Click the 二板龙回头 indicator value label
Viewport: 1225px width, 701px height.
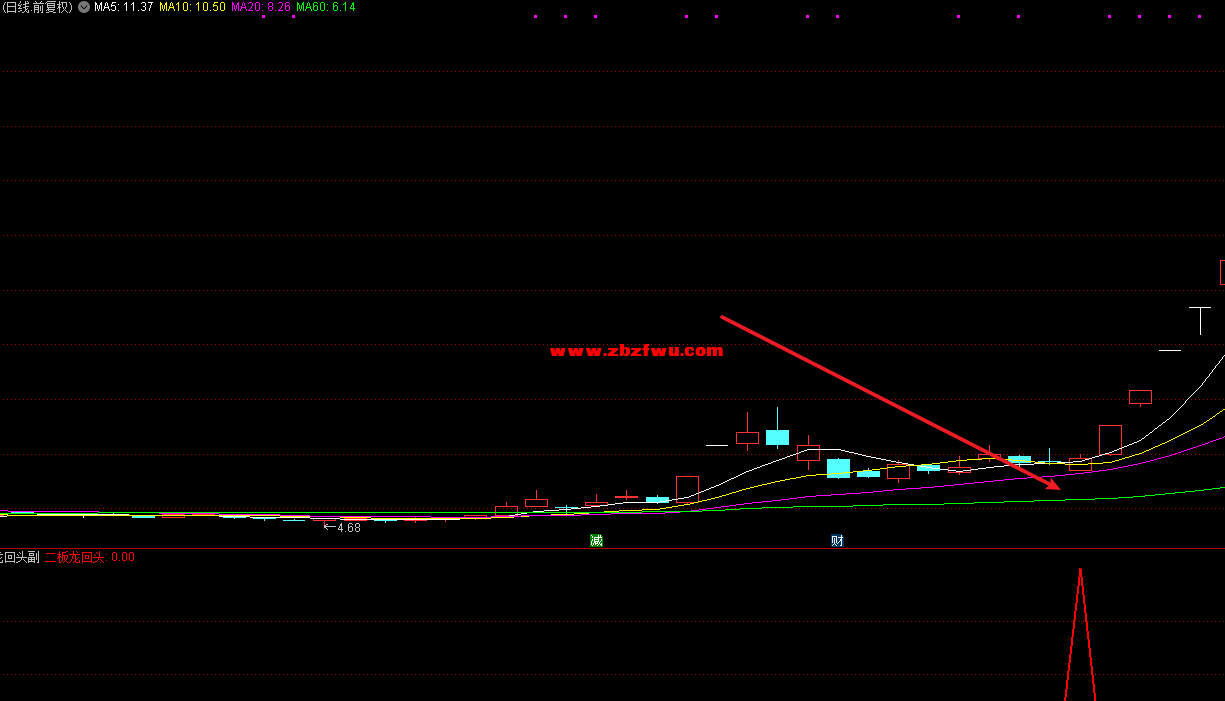[89, 557]
